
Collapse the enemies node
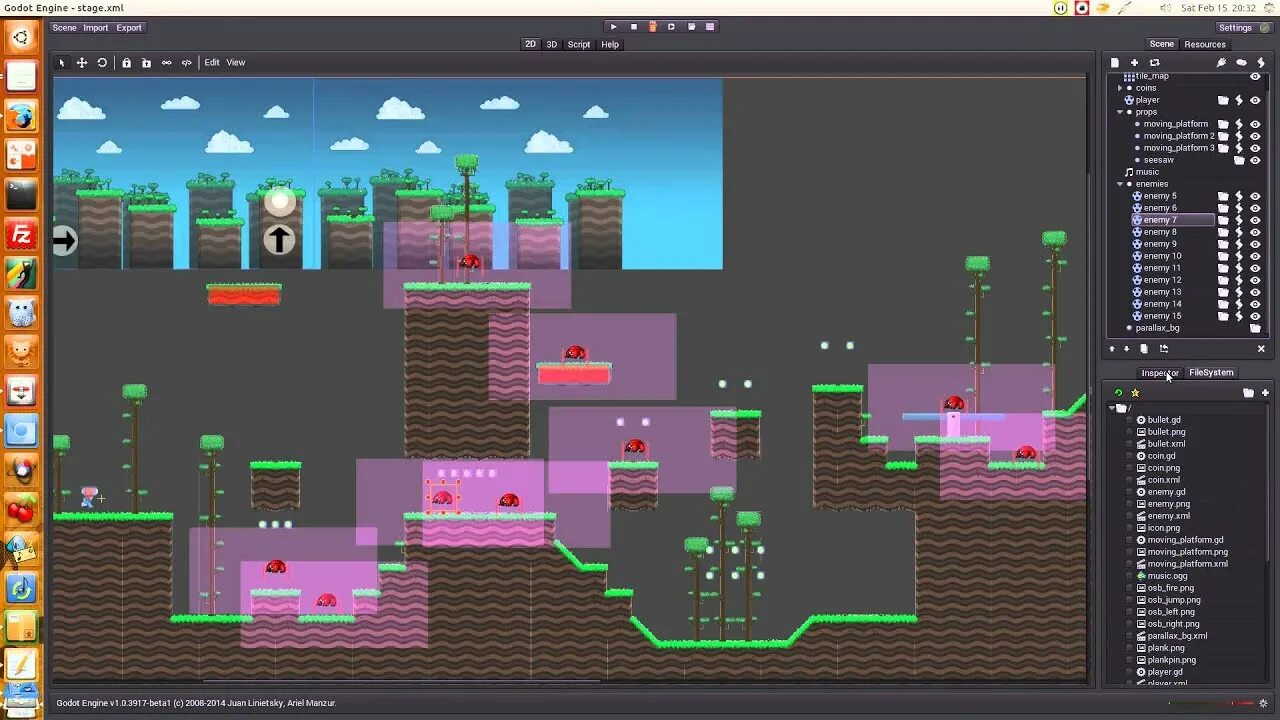click(1119, 184)
